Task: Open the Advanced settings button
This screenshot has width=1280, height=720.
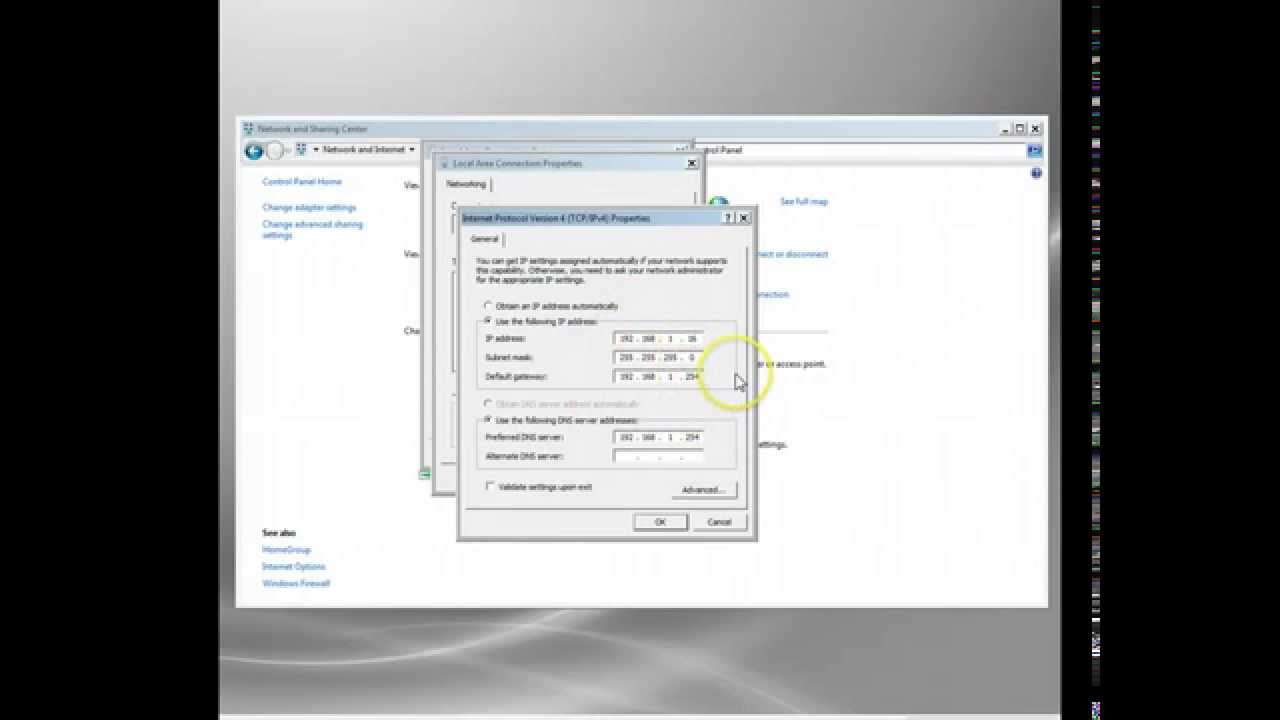Action: point(703,490)
